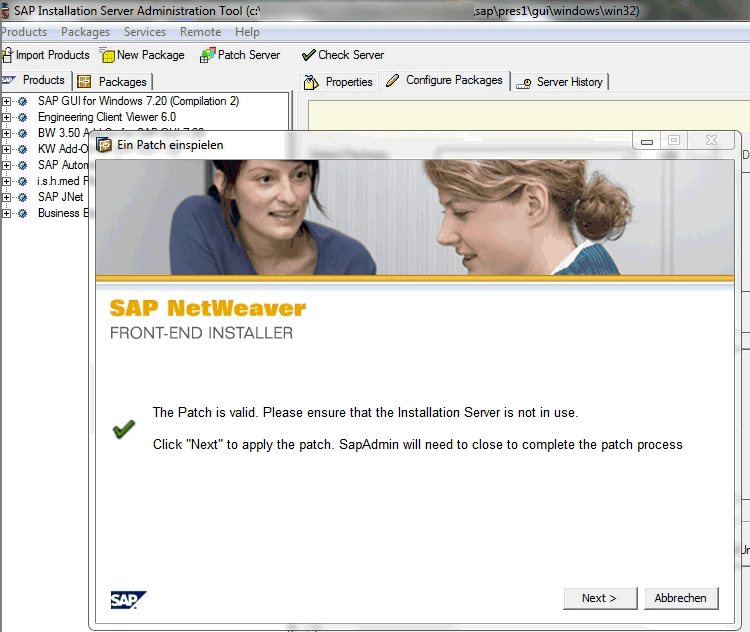The image size is (750, 632).
Task: Select Engineering Client Viewer 6.0 product
Action: tap(107, 117)
